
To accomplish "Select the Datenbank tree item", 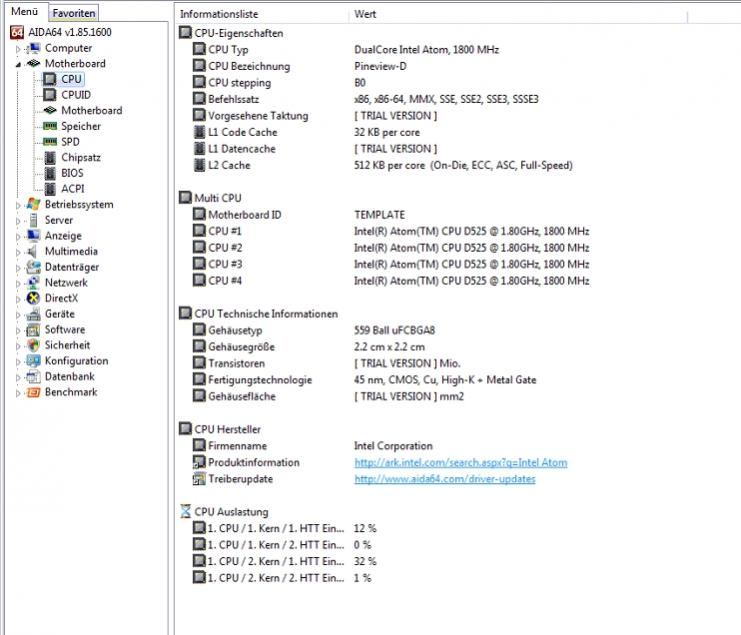I will click(69, 377).
